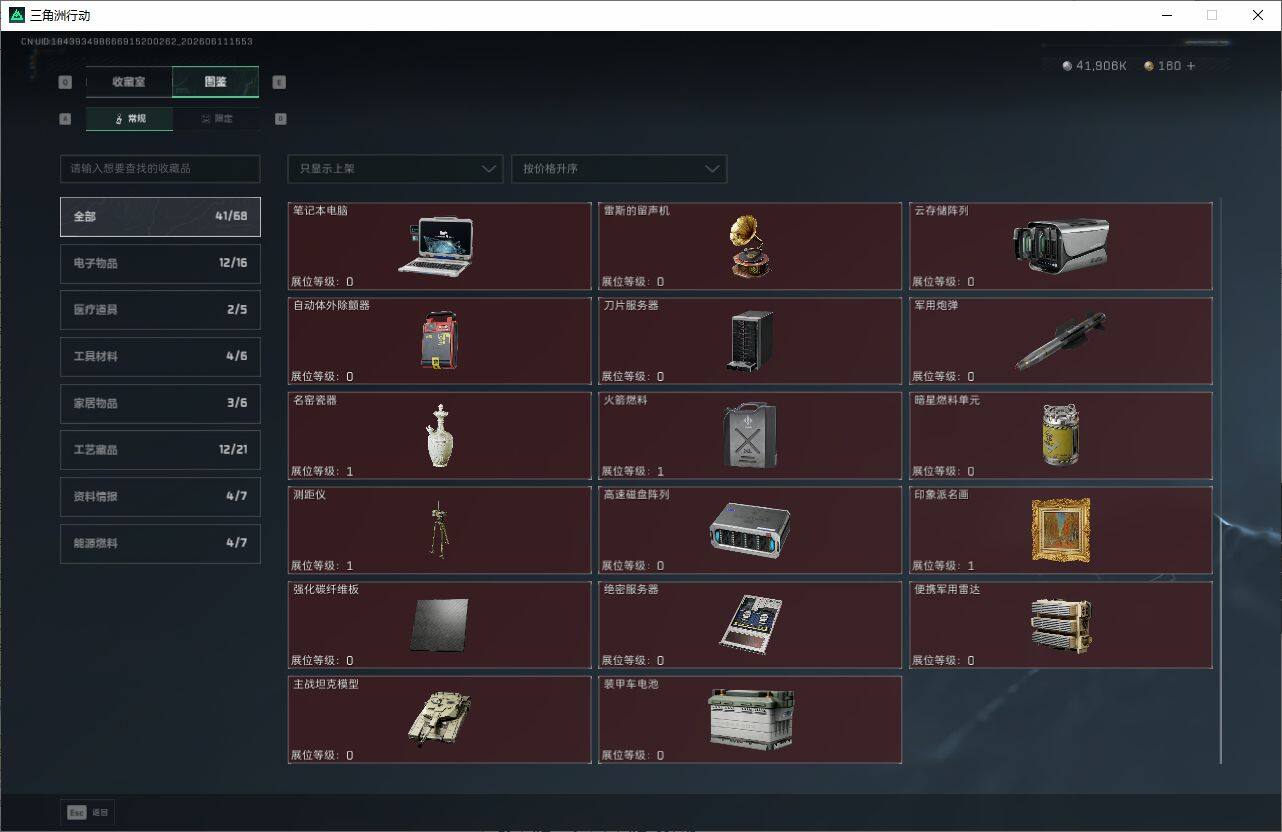Select the 工具材料 category
The height and width of the screenshot is (832, 1282).
coord(160,356)
